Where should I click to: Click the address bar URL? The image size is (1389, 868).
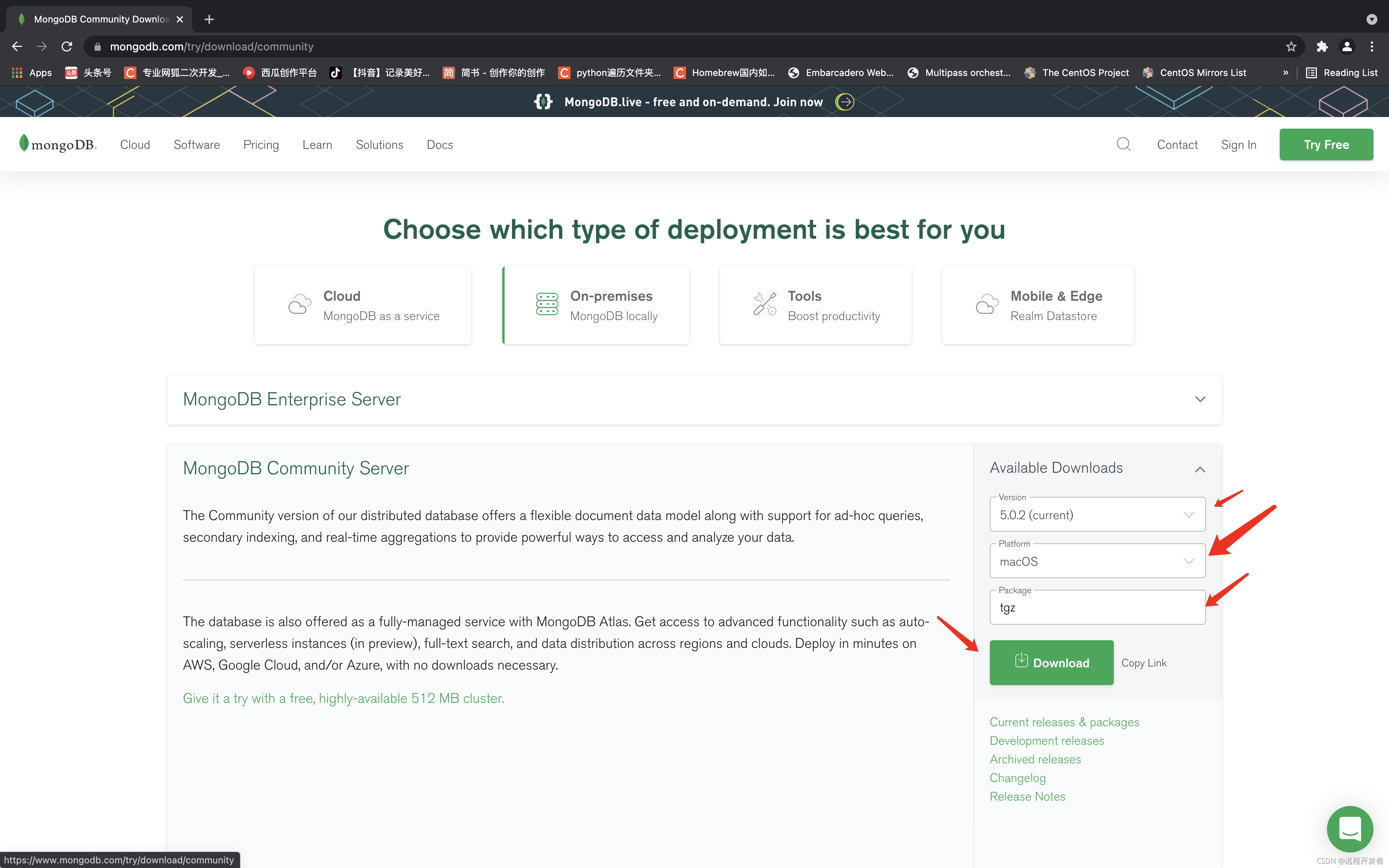(x=212, y=46)
